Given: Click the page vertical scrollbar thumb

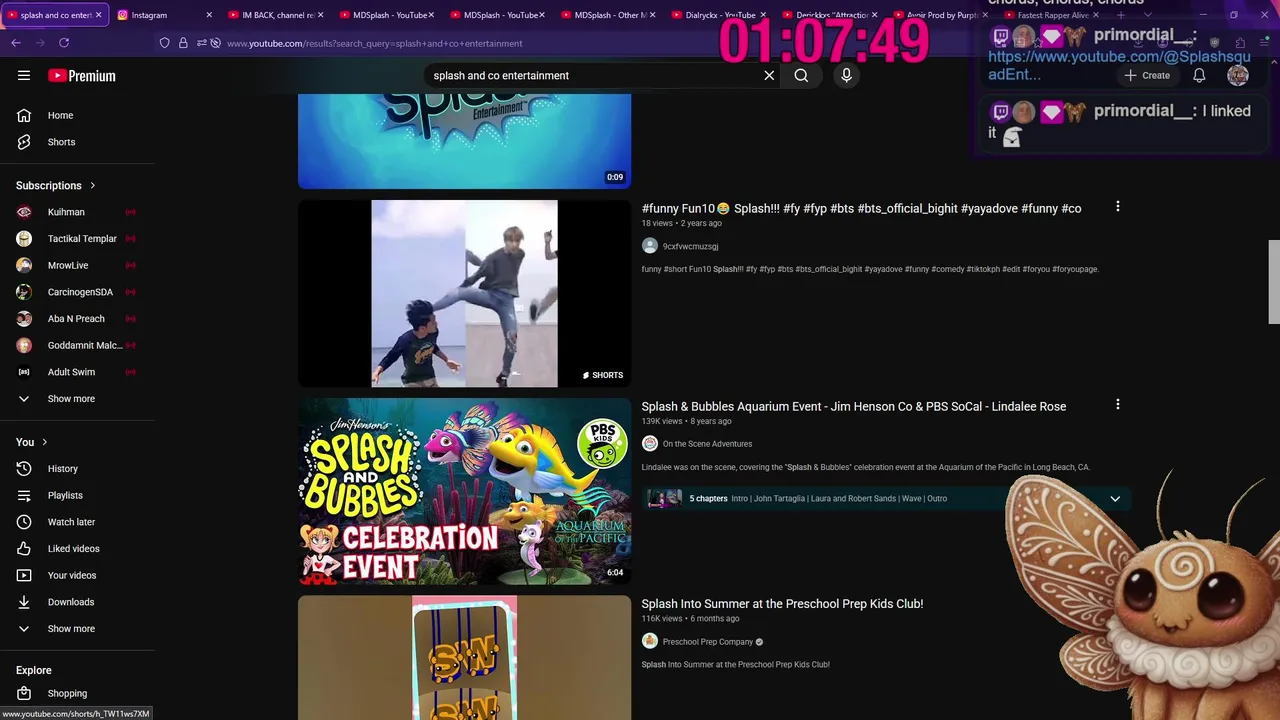Looking at the screenshot, I should 1273,282.
